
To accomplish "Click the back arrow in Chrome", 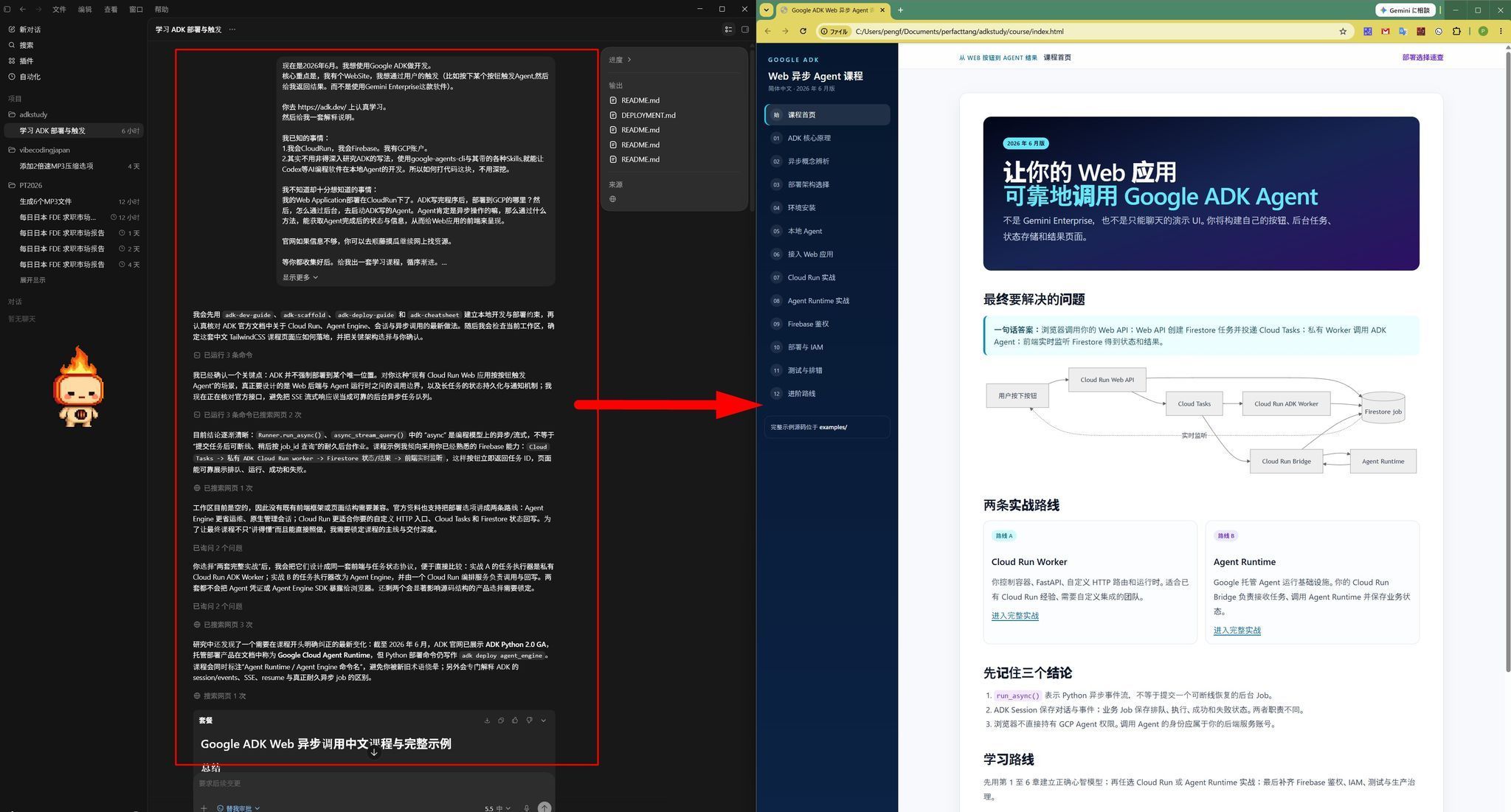I will click(768, 31).
